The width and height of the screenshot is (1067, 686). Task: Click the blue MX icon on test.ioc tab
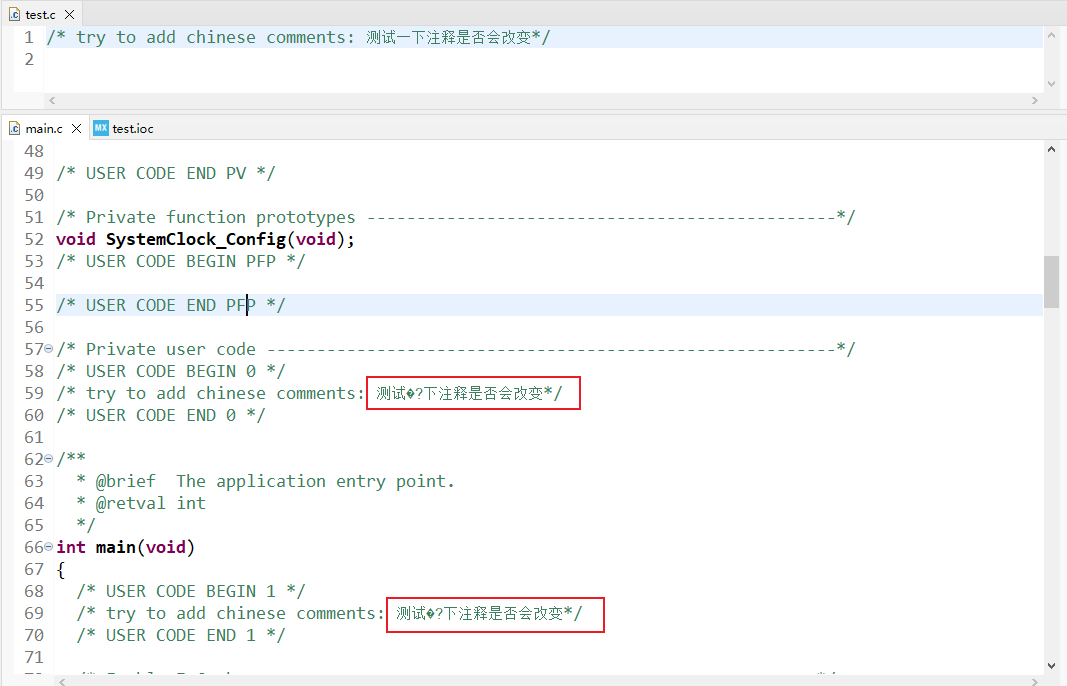100,128
